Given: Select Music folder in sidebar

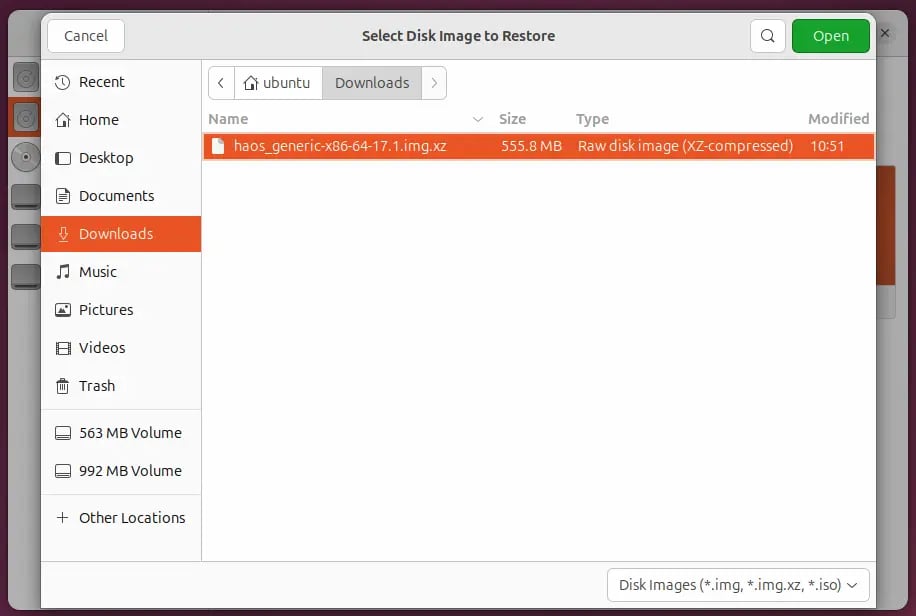Looking at the screenshot, I should (97, 272).
